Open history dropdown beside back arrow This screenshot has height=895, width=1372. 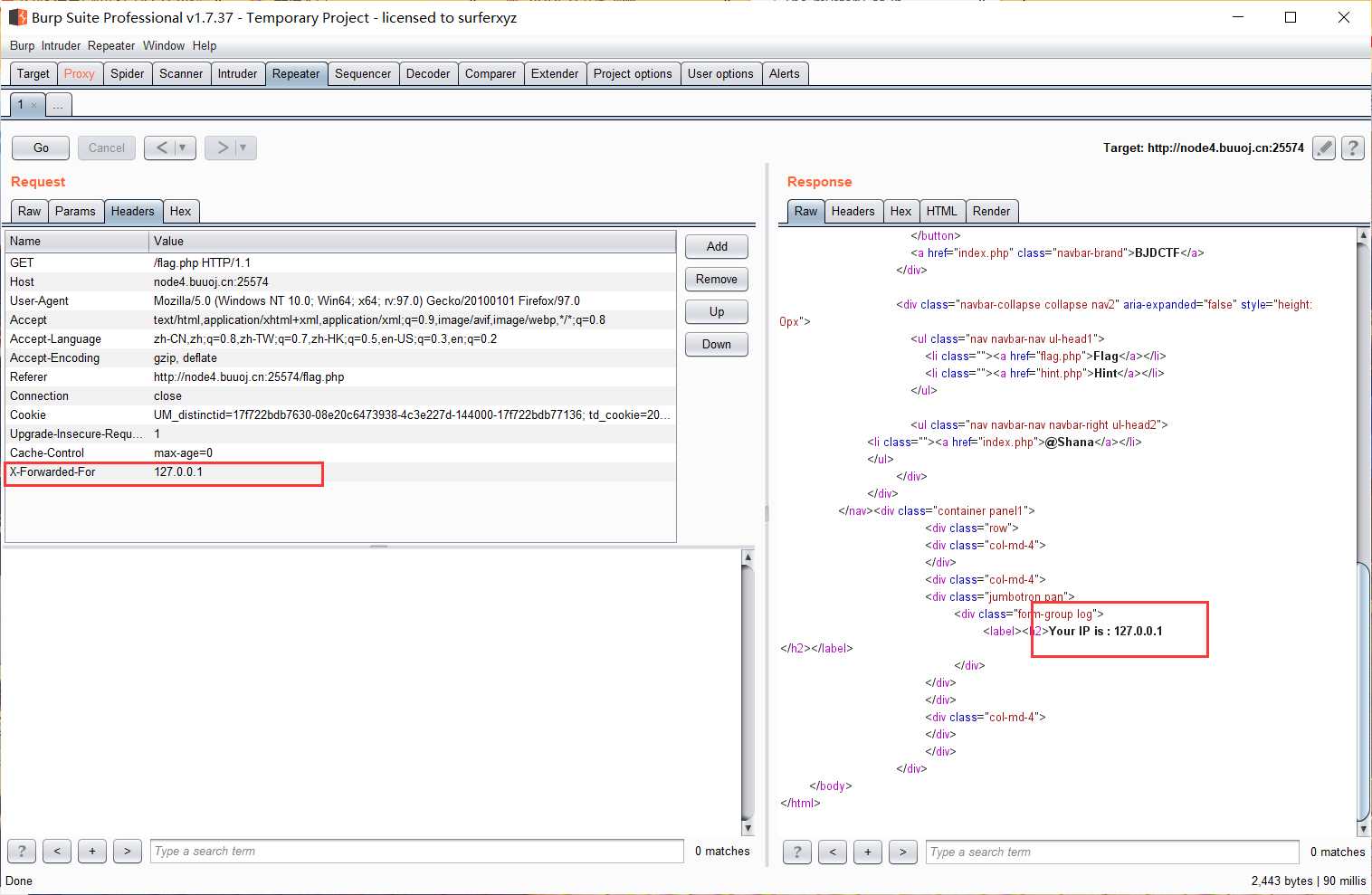pyautogui.click(x=183, y=148)
